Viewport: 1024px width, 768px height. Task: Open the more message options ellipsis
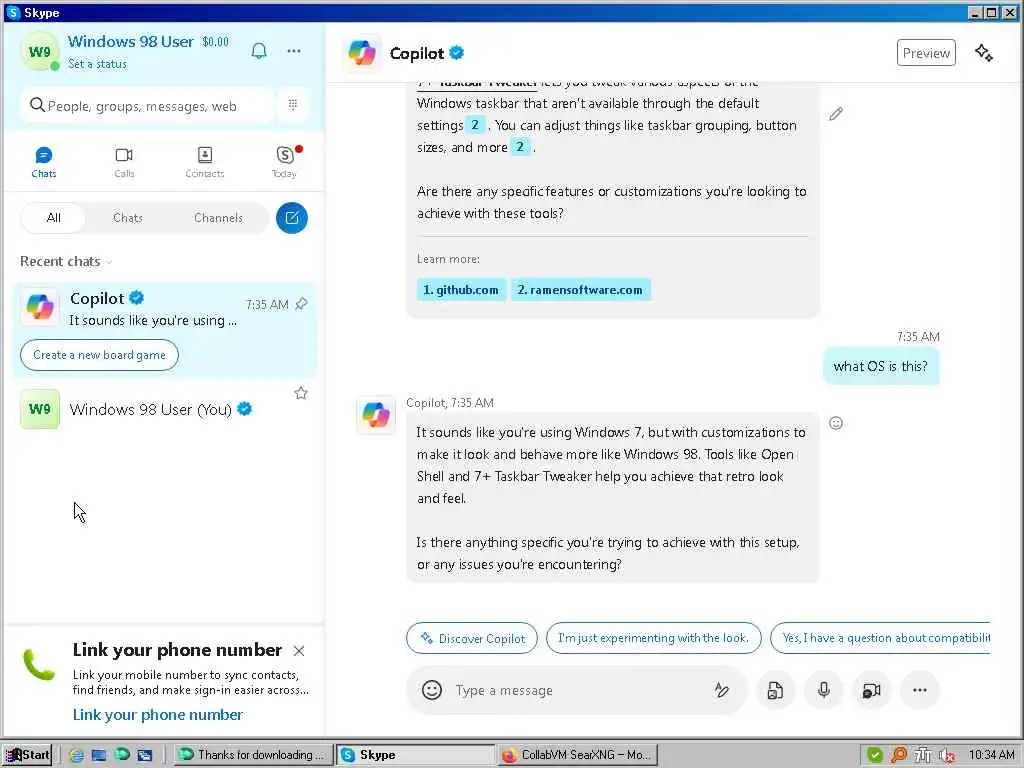point(920,690)
